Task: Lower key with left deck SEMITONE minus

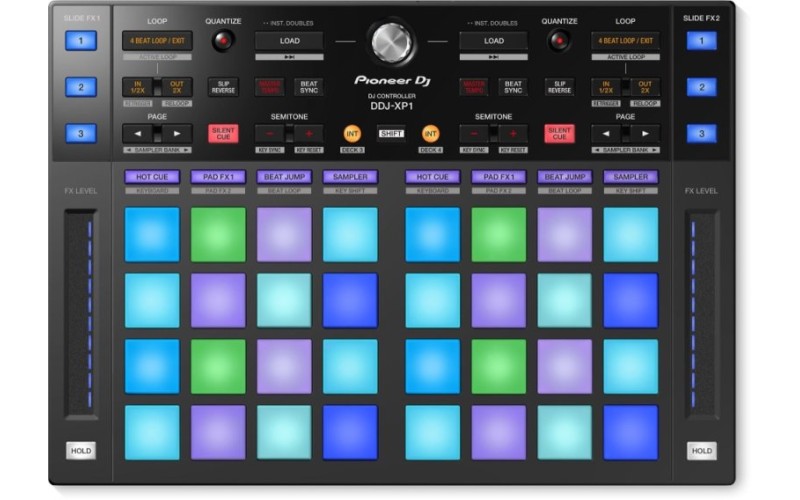Action: click(x=269, y=134)
